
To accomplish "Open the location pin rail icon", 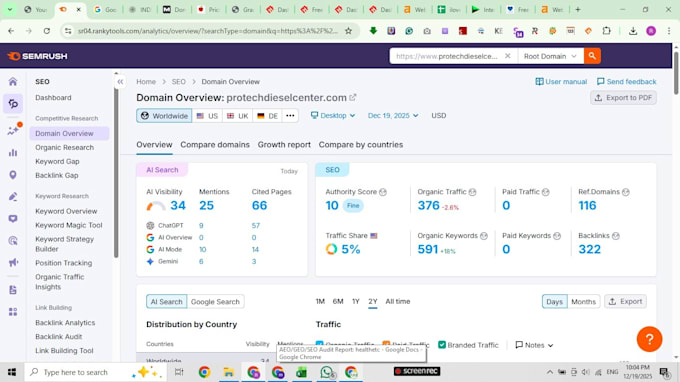I will [x=13, y=175].
